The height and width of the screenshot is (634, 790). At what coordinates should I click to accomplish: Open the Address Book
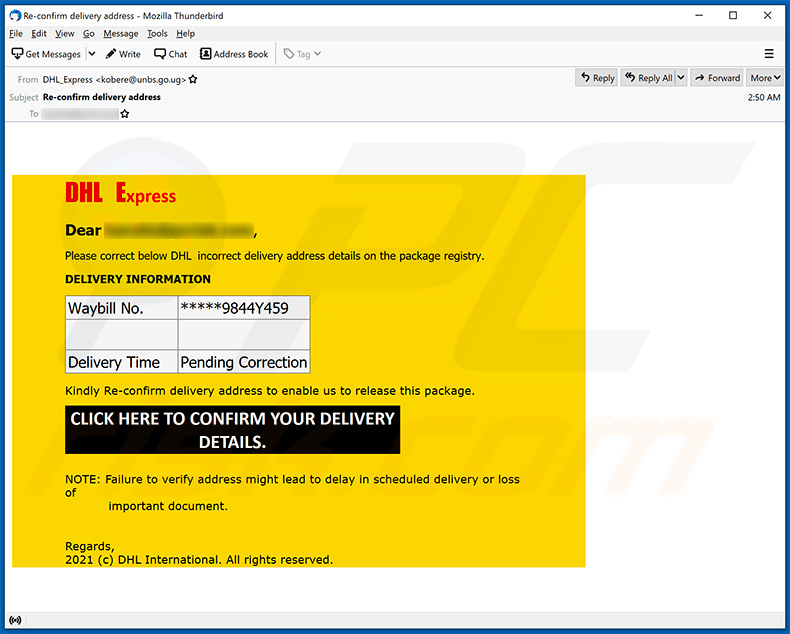pyautogui.click(x=234, y=54)
